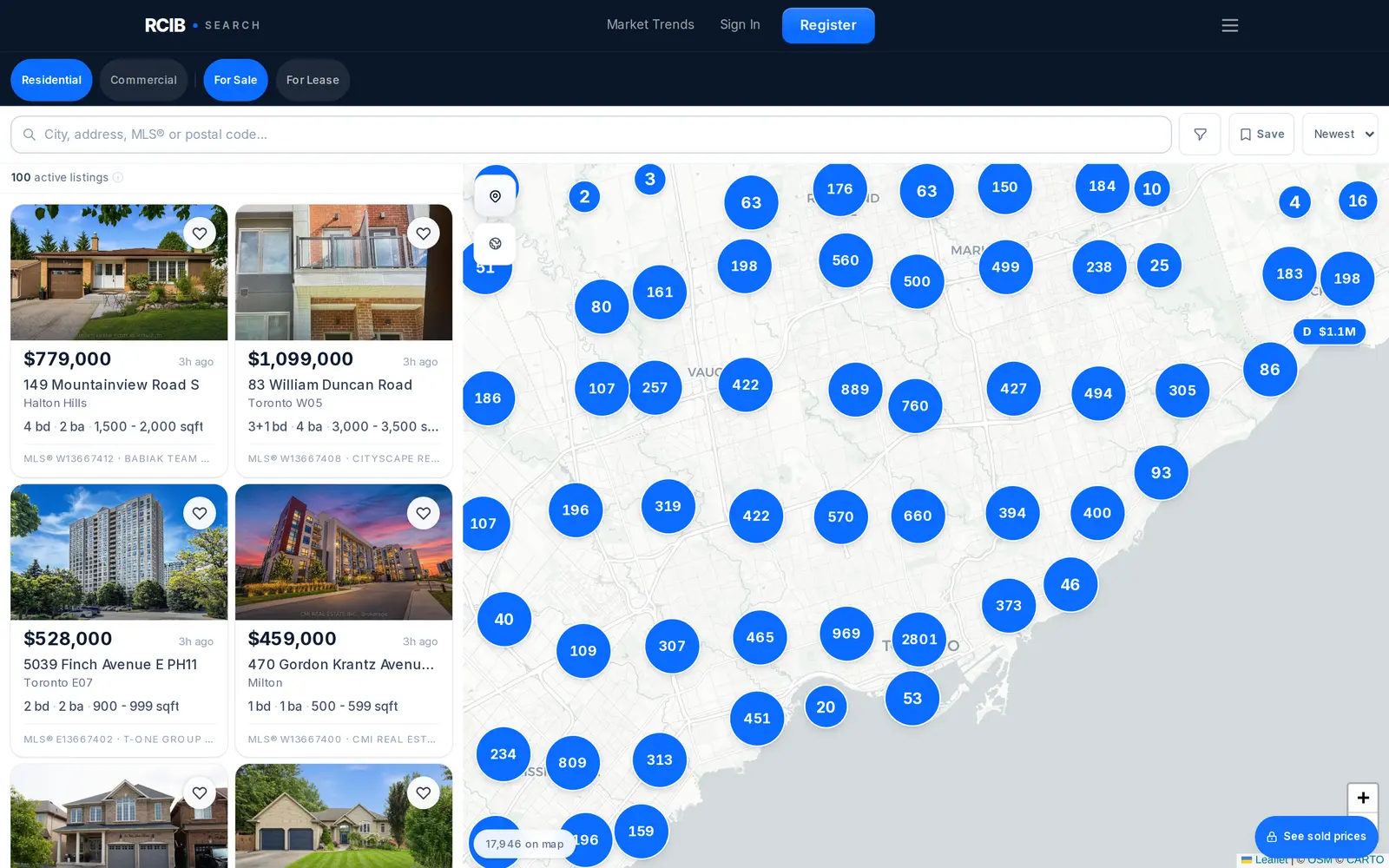
Task: Click the 660 map cluster
Action: click(x=918, y=516)
